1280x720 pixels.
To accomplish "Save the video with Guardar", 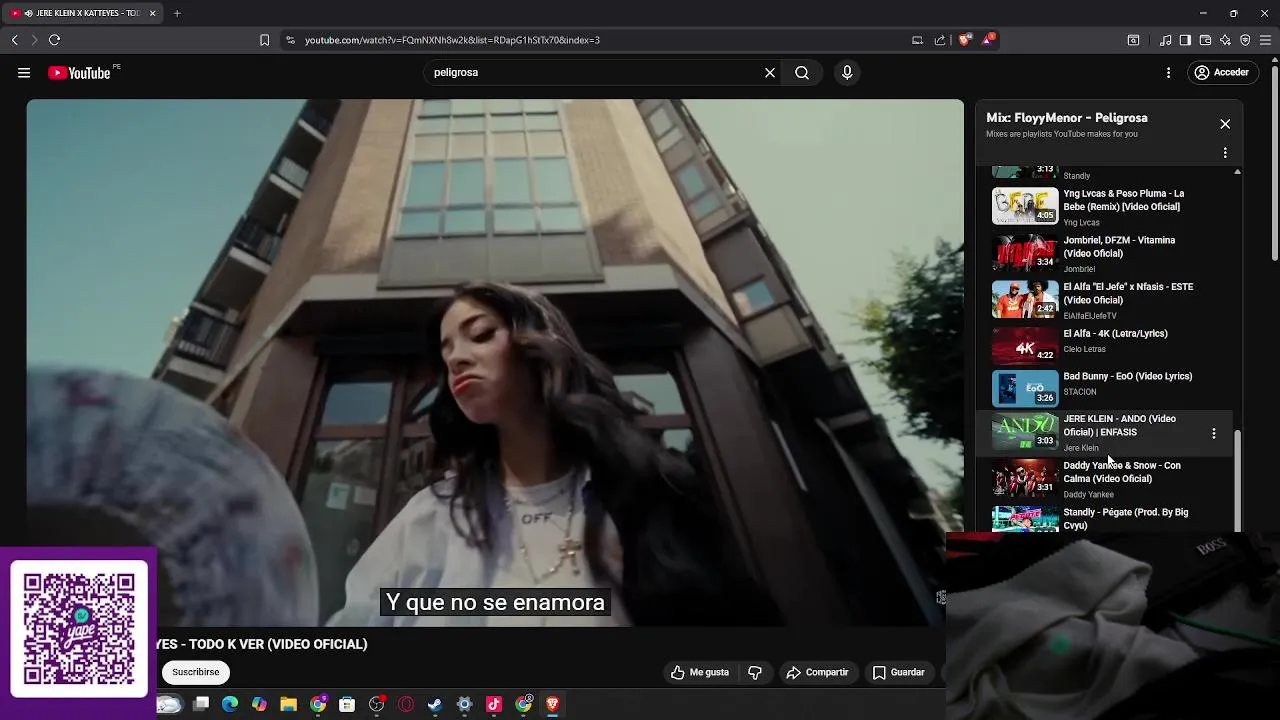I will coord(898,672).
